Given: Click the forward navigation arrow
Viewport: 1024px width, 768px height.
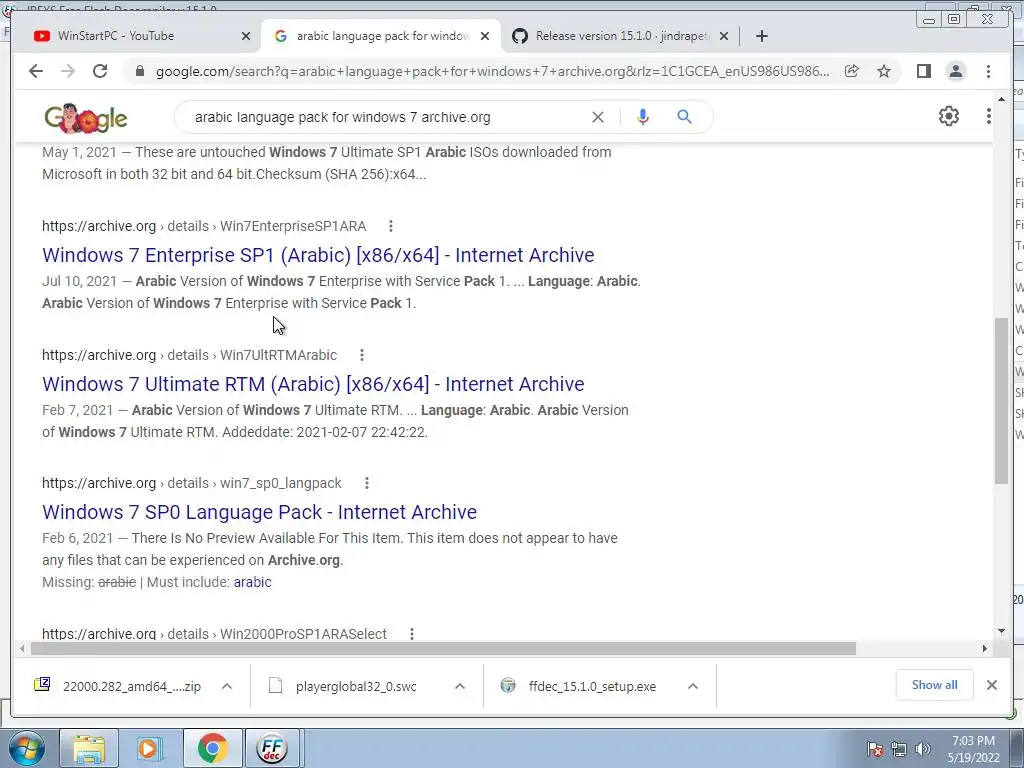Looking at the screenshot, I should pyautogui.click(x=68, y=71).
